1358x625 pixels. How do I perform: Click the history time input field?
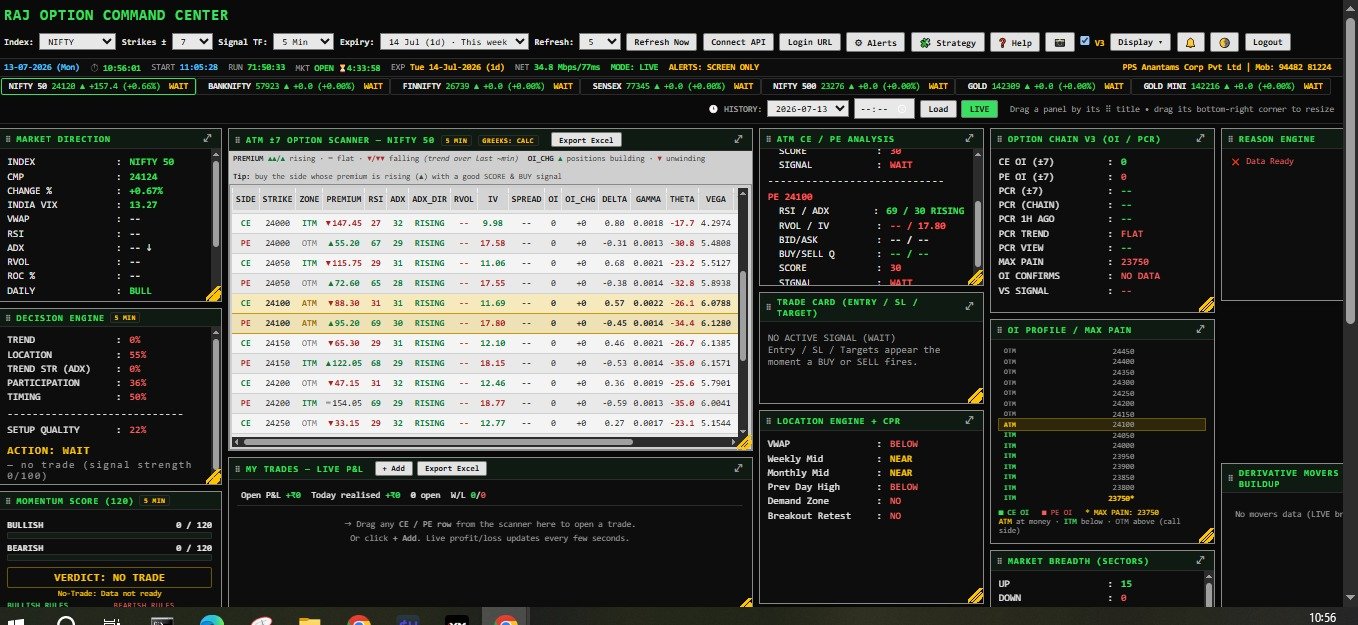point(884,109)
